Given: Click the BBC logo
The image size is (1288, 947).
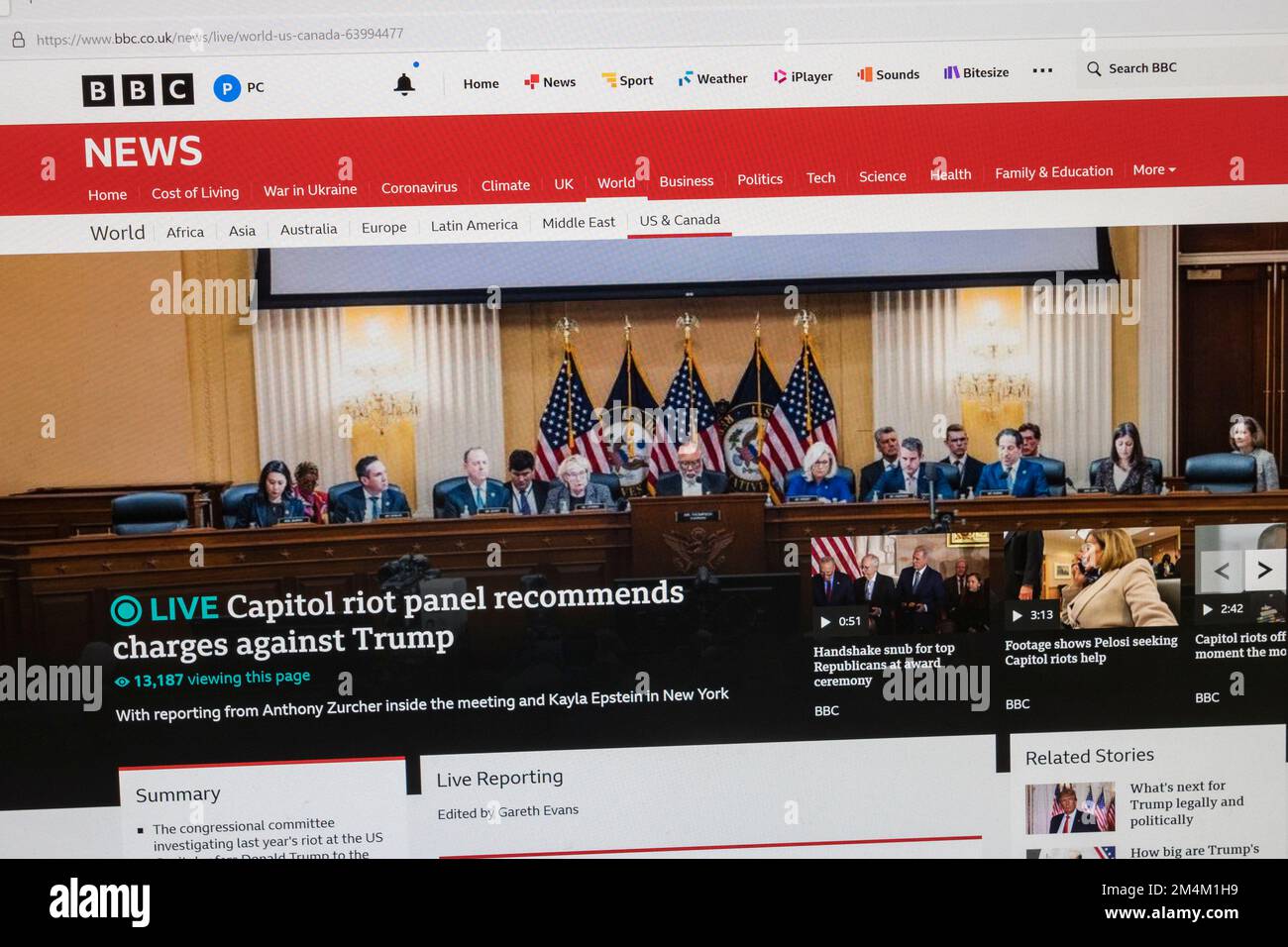Looking at the screenshot, I should (138, 90).
